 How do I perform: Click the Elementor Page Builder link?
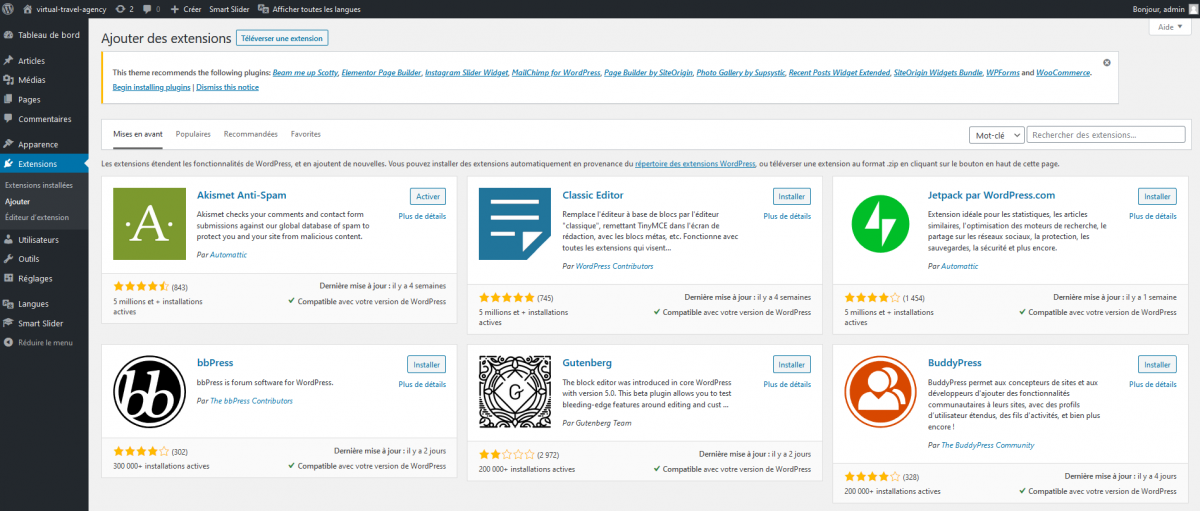click(380, 73)
